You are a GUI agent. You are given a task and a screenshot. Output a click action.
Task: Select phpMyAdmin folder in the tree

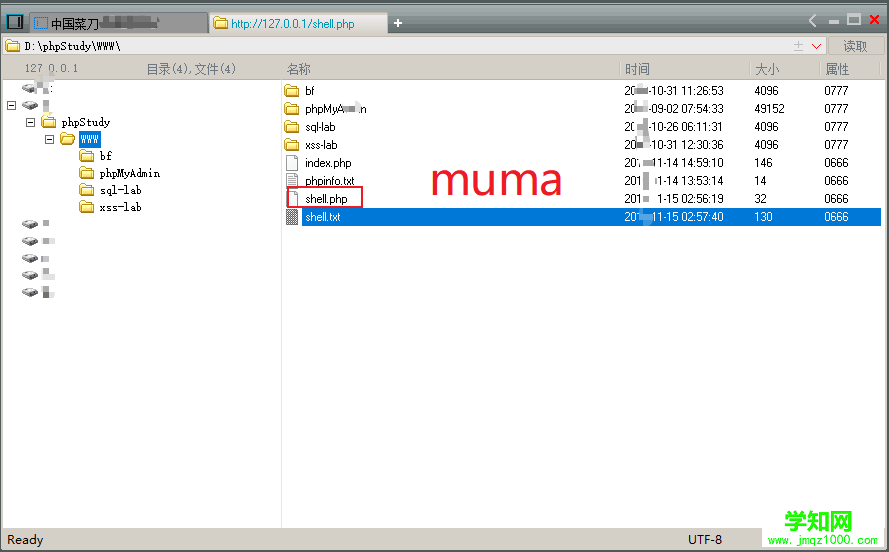129,173
